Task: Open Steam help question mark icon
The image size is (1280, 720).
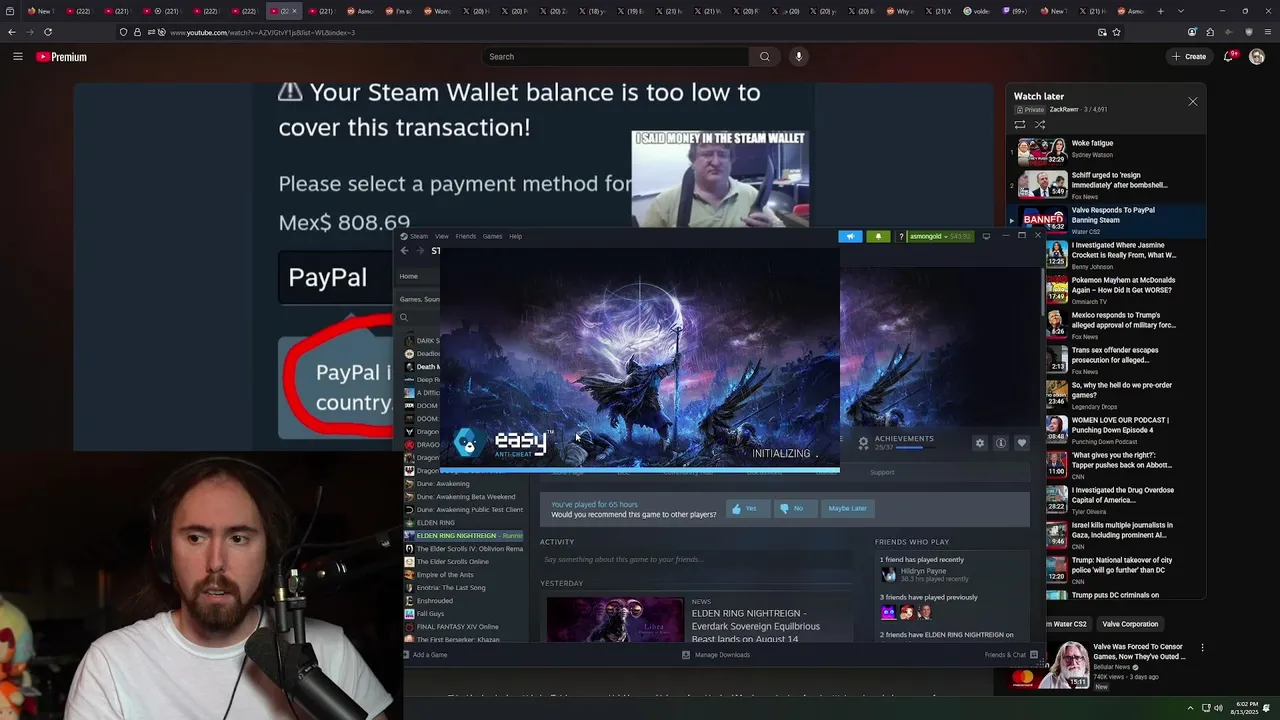Action: (901, 237)
